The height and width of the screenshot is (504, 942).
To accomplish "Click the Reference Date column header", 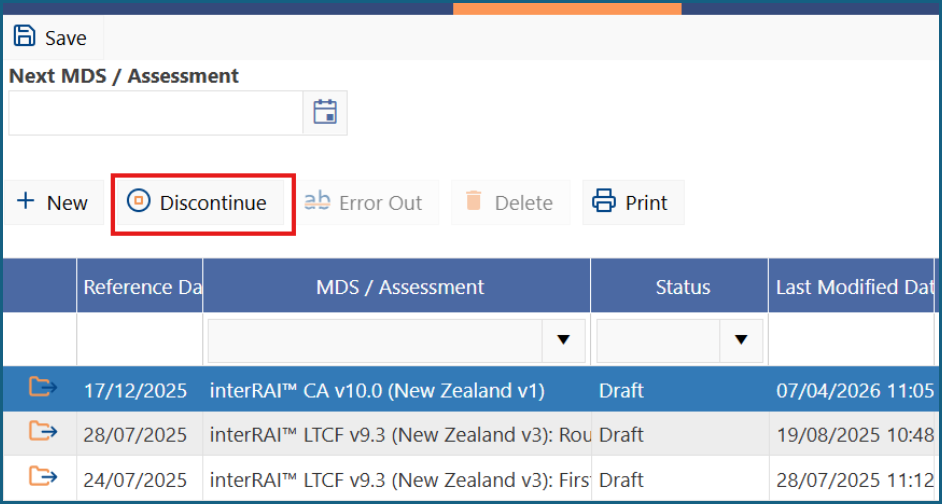I will pyautogui.click(x=139, y=287).
